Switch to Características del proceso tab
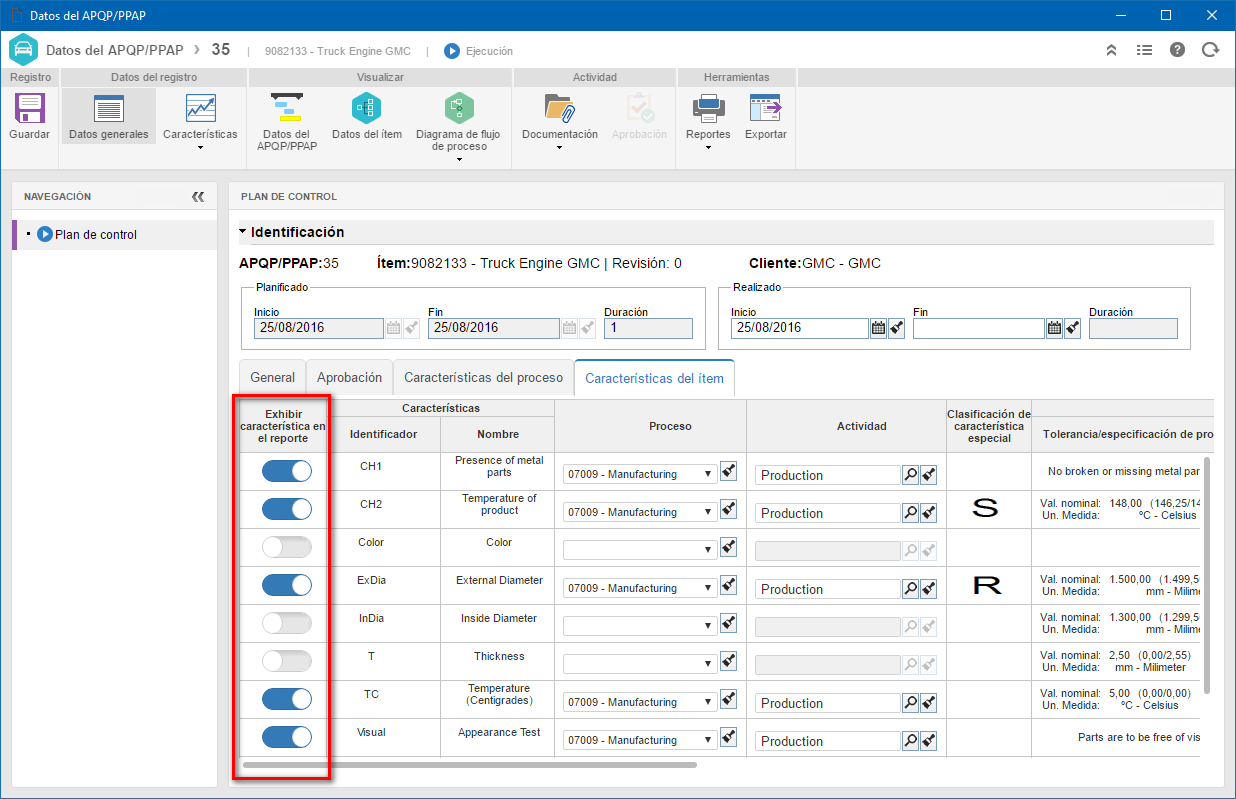Screen dimensions: 1236x799 tap(483, 378)
